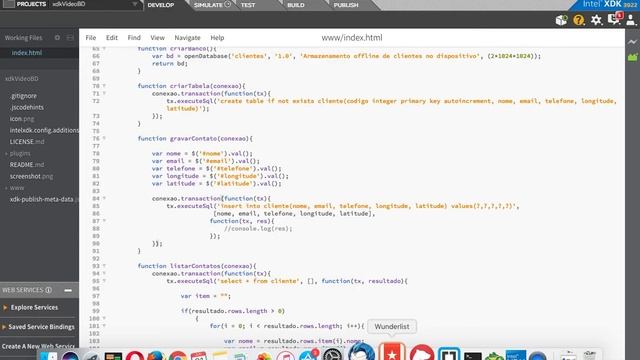640x360 pixels.
Task: Select index.html in Working Files
Action: pos(27,53)
